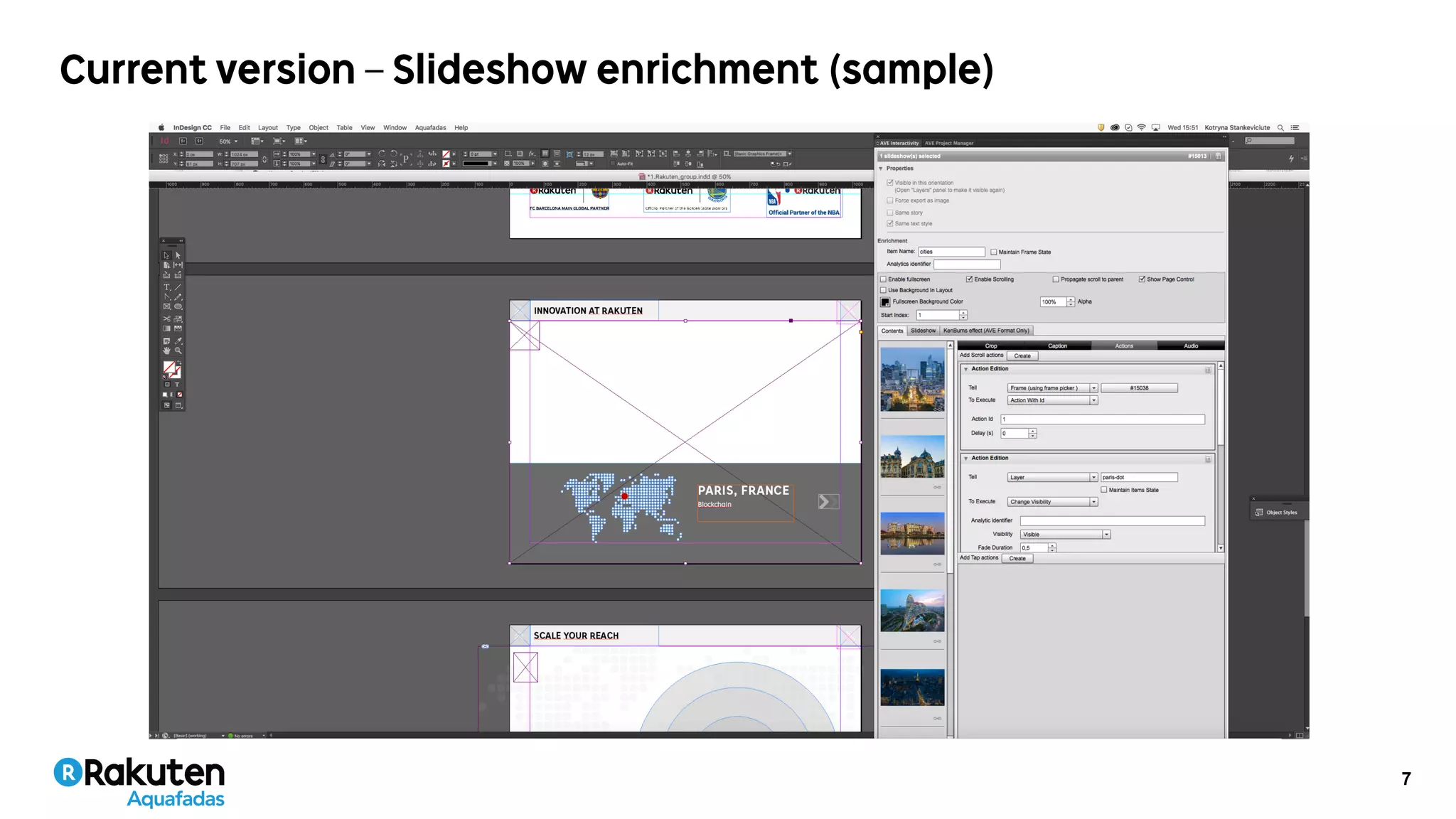Select the Selection tool in the toolbox
The height and width of the screenshot is (819, 1456).
coord(166,255)
